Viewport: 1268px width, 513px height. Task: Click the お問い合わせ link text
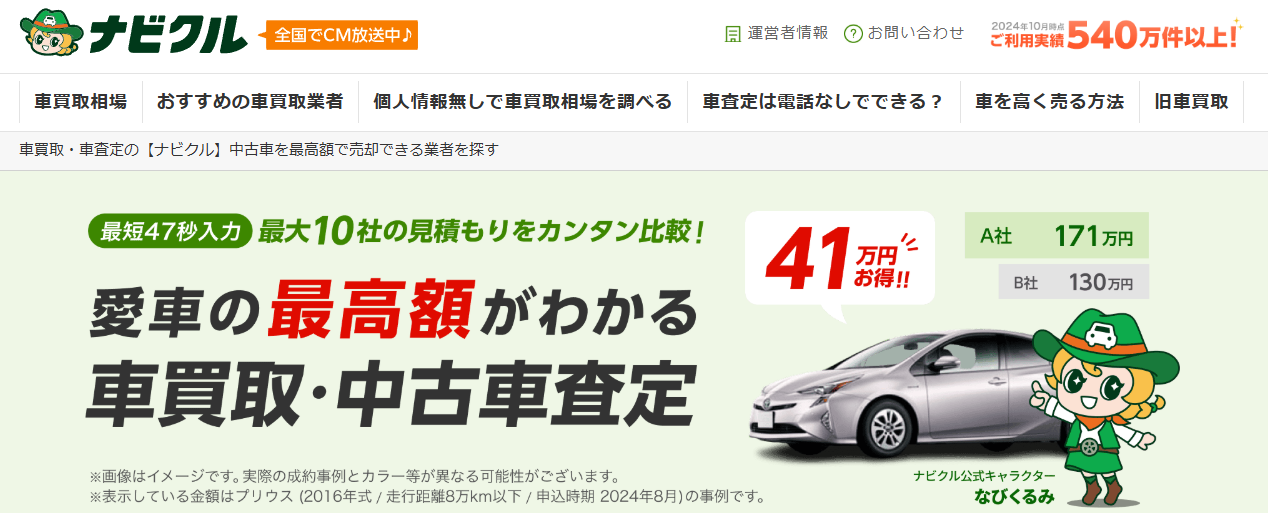coord(916,33)
